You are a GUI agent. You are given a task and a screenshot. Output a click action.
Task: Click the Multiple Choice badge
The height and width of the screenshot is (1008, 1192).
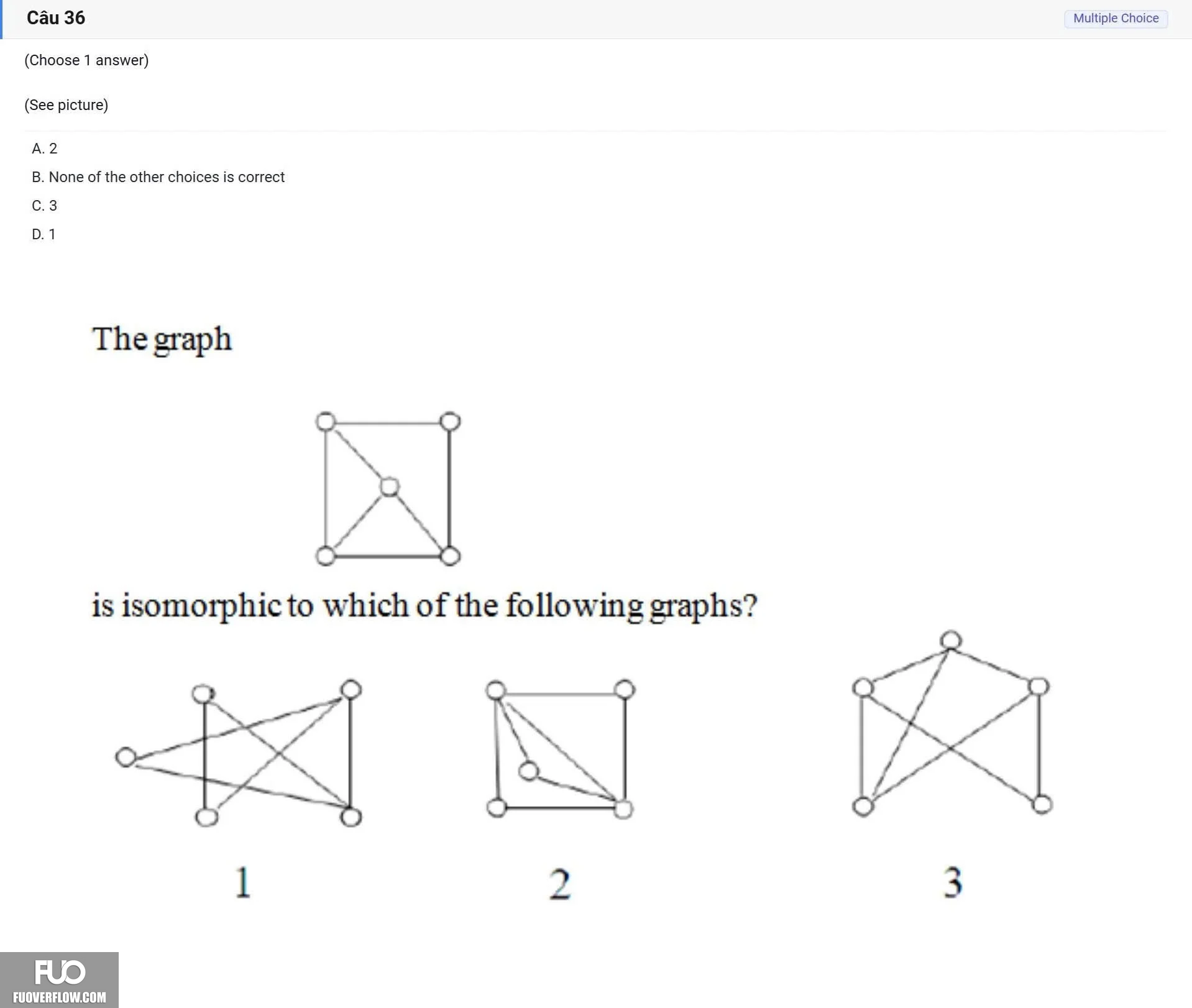click(1116, 18)
